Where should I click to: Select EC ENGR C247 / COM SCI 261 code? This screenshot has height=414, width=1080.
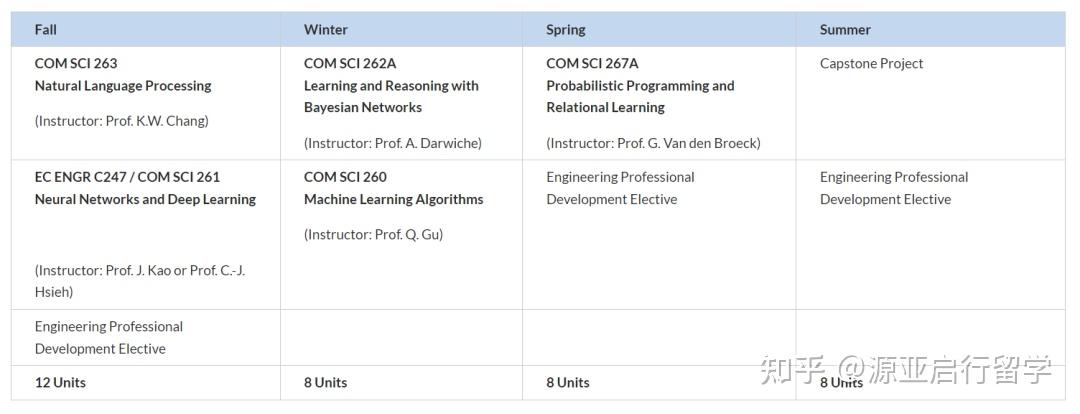click(127, 177)
